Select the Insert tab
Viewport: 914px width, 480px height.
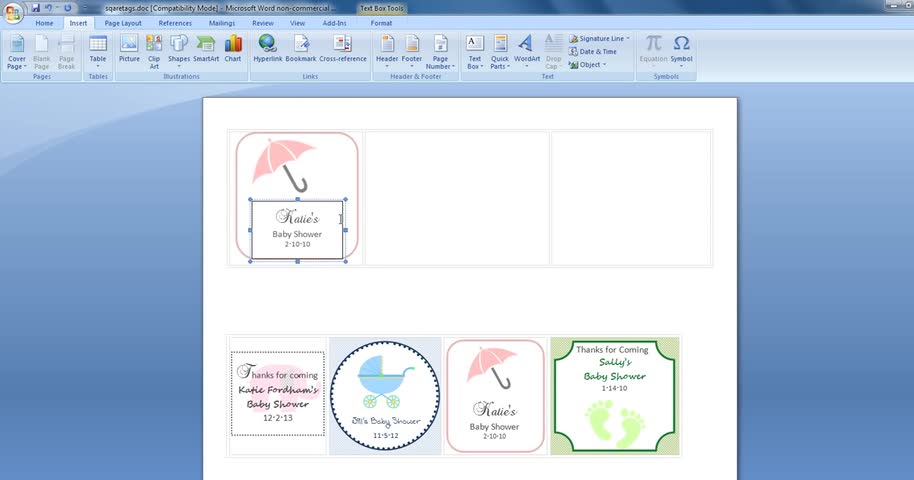(78, 23)
